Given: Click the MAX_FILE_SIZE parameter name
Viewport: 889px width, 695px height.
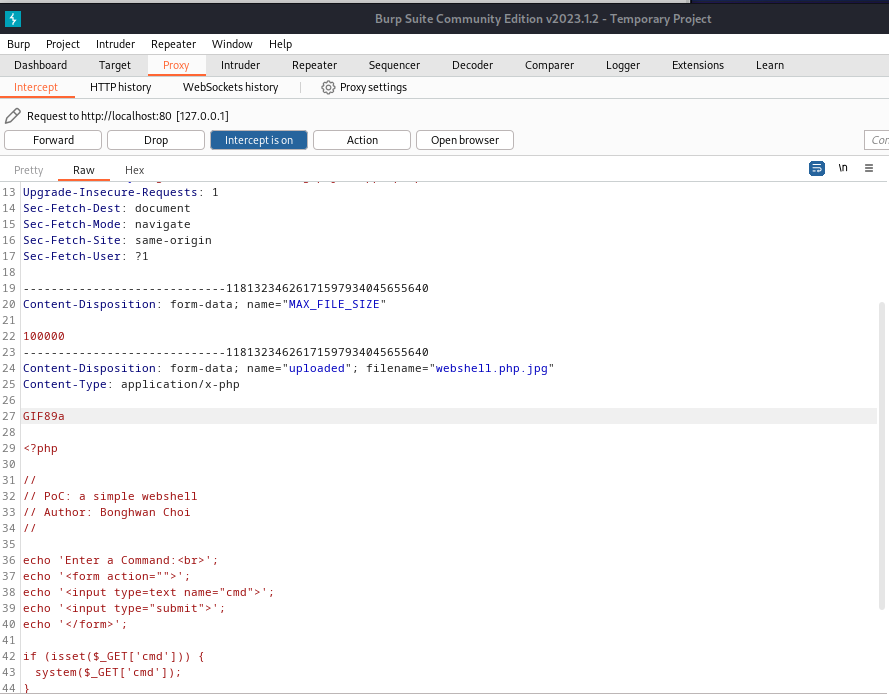Looking at the screenshot, I should click(x=334, y=304).
